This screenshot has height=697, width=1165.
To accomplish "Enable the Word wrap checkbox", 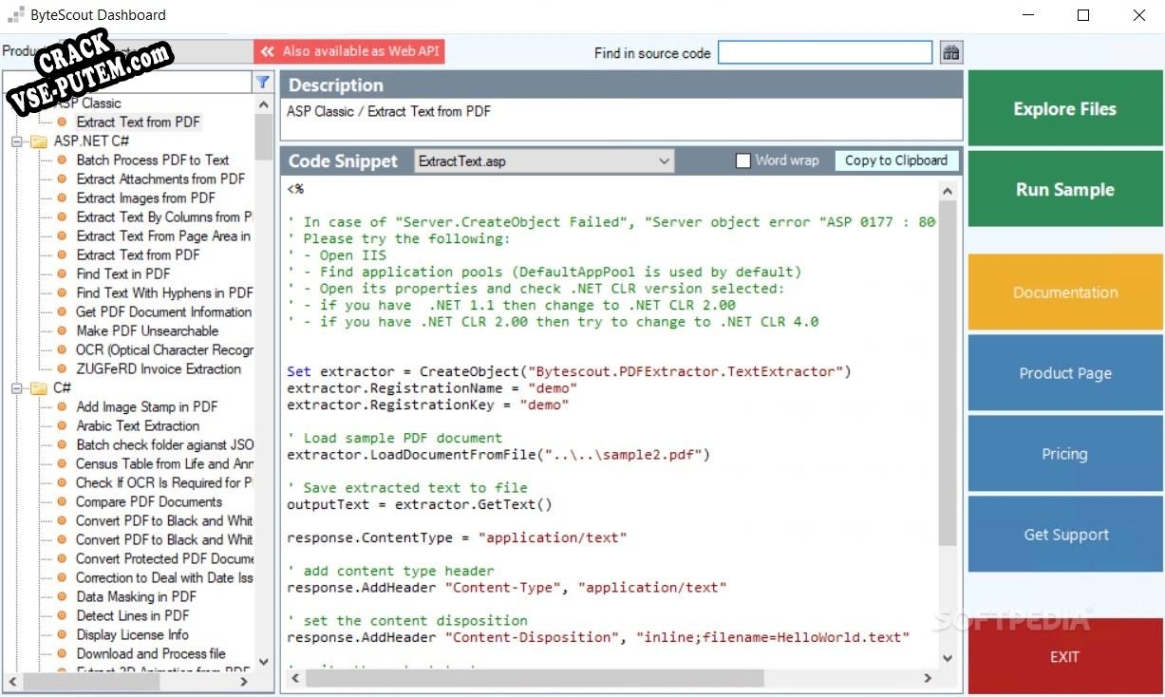I will pyautogui.click(x=743, y=161).
